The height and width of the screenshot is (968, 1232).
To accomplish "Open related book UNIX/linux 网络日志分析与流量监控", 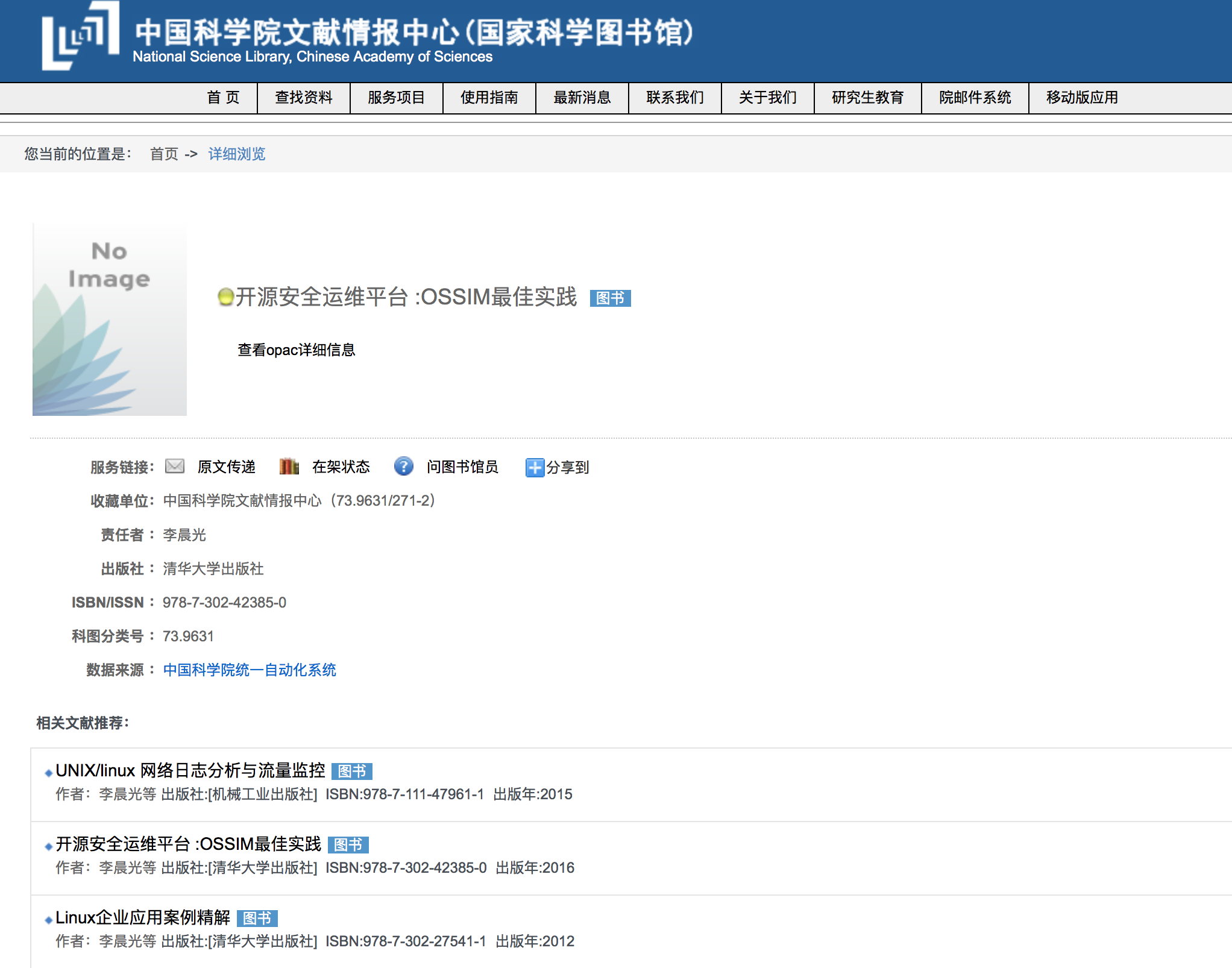I will [x=190, y=770].
